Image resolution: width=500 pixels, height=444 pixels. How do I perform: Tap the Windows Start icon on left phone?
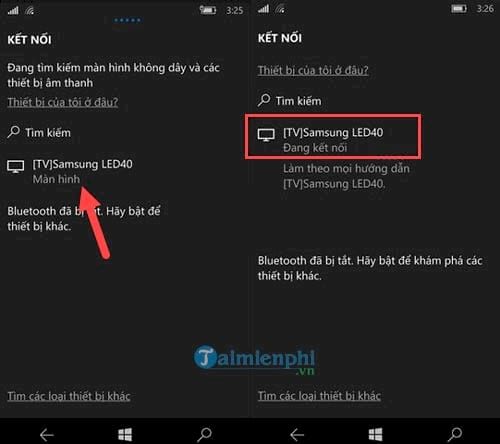[125, 434]
